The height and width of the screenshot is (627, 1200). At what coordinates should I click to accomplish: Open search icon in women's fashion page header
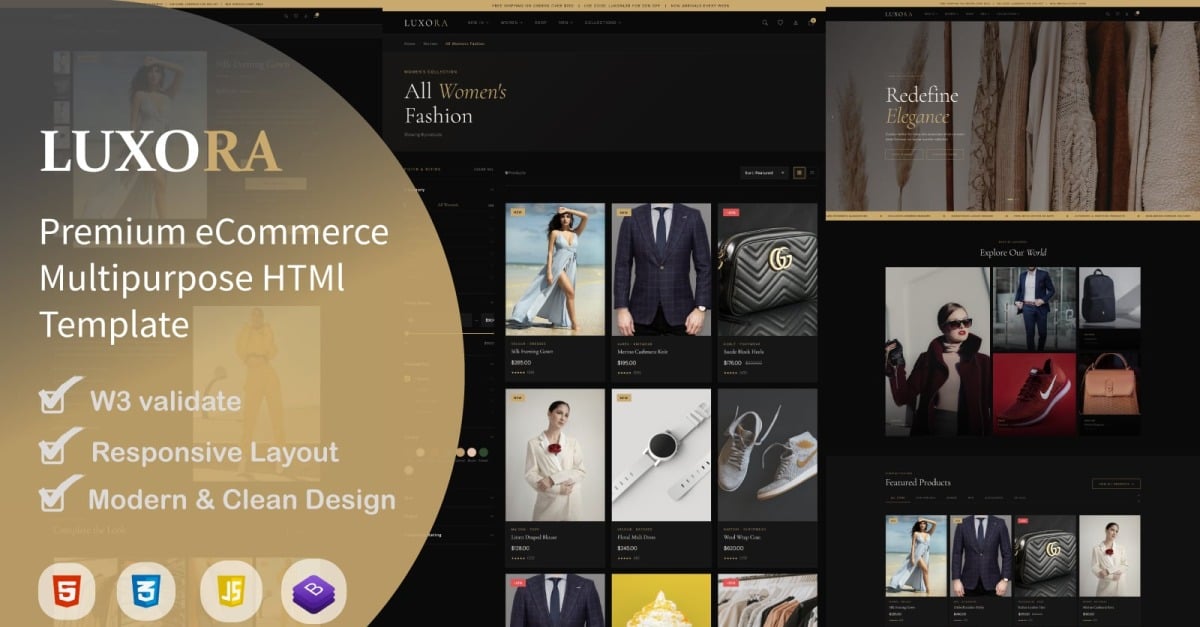(x=766, y=22)
